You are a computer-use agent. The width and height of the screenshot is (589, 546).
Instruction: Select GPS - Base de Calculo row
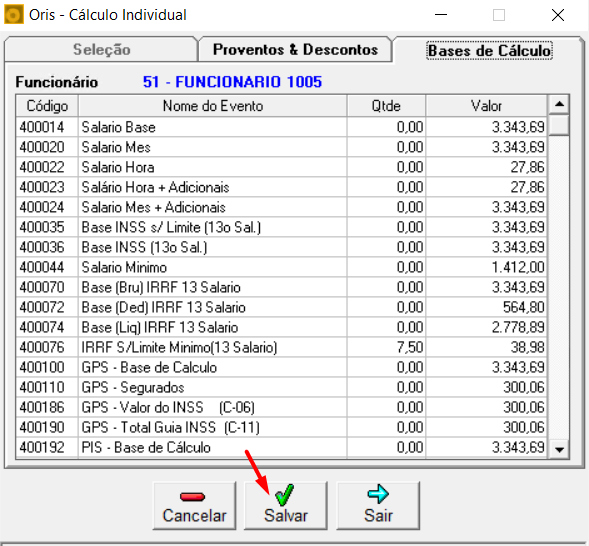tap(282, 367)
